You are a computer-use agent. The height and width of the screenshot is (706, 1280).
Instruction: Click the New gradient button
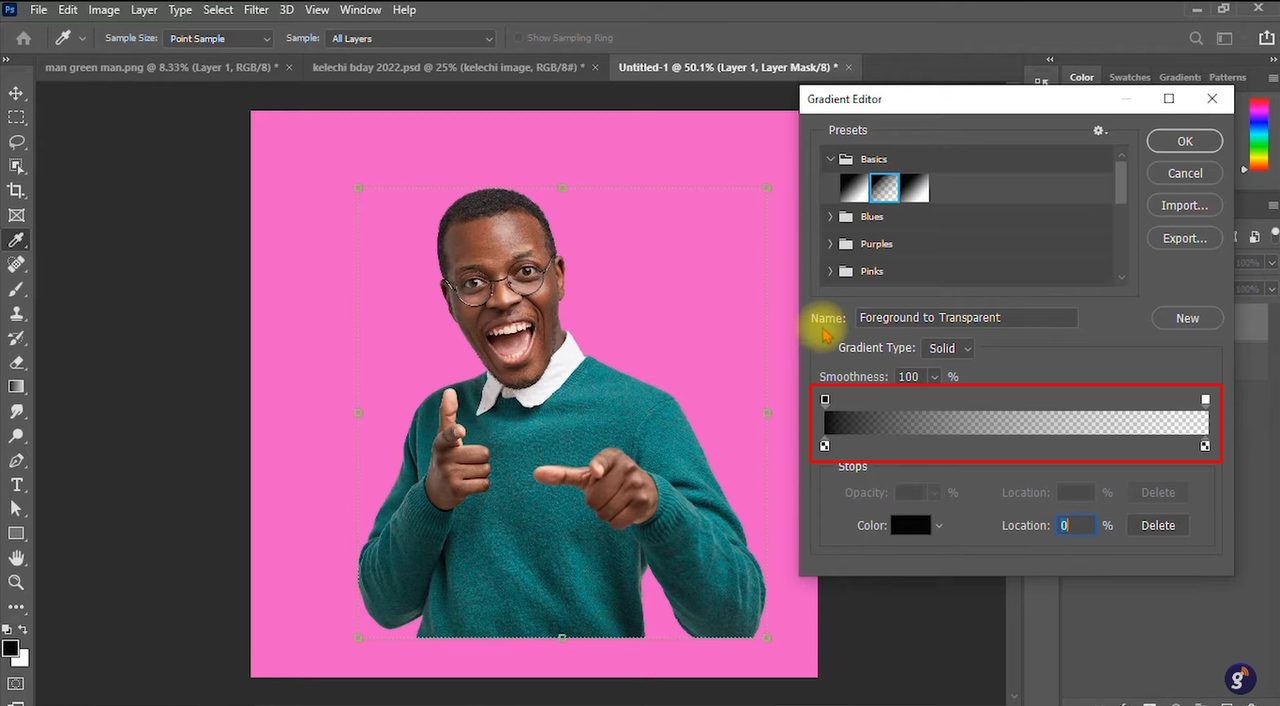click(1187, 318)
